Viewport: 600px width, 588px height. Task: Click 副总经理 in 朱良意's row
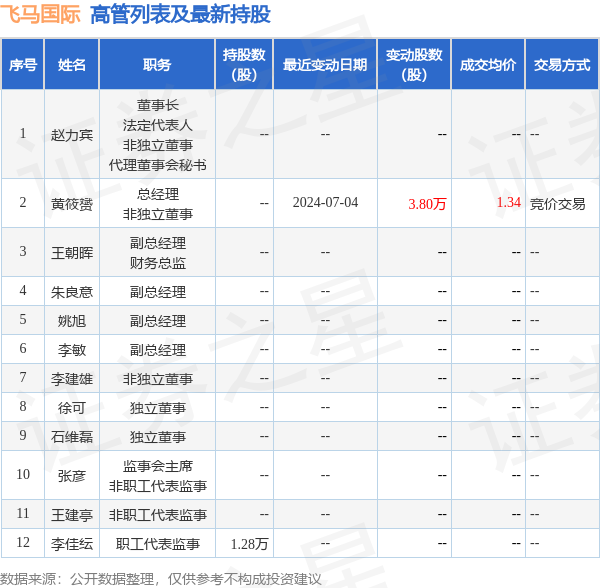(x=158, y=292)
